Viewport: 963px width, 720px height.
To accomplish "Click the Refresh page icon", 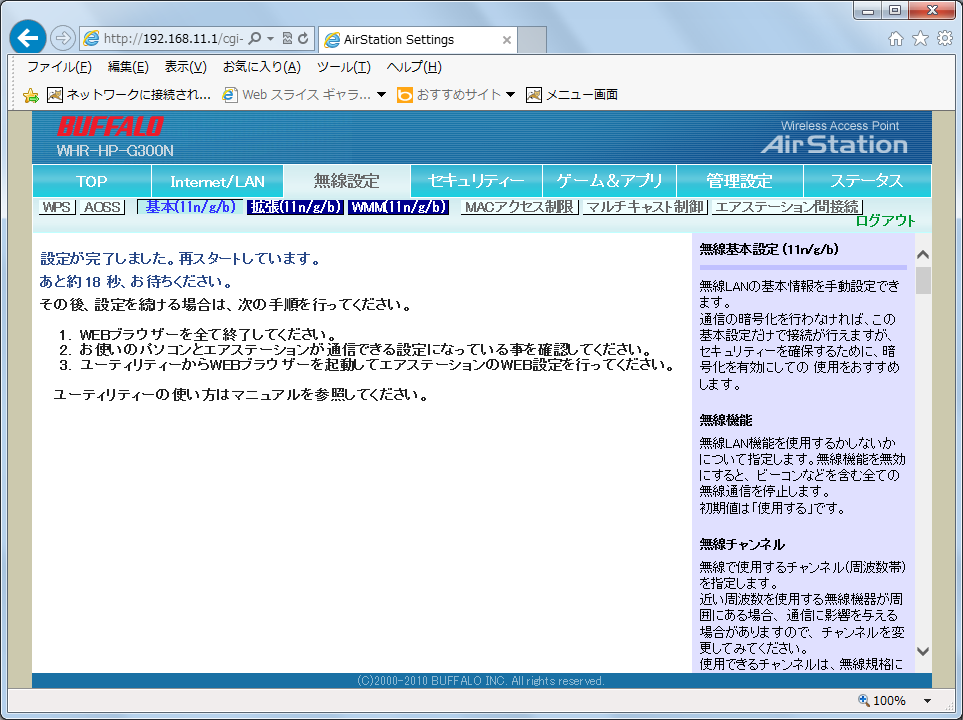I will [304, 39].
